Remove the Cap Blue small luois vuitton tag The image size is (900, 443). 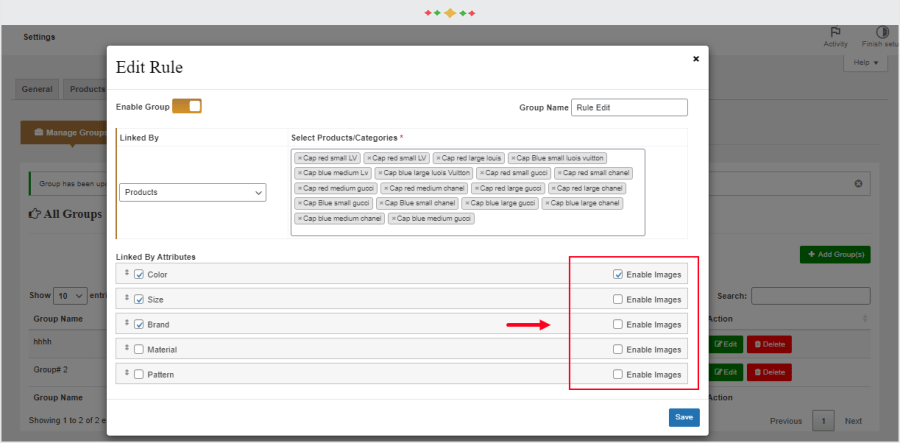pyautogui.click(x=513, y=158)
